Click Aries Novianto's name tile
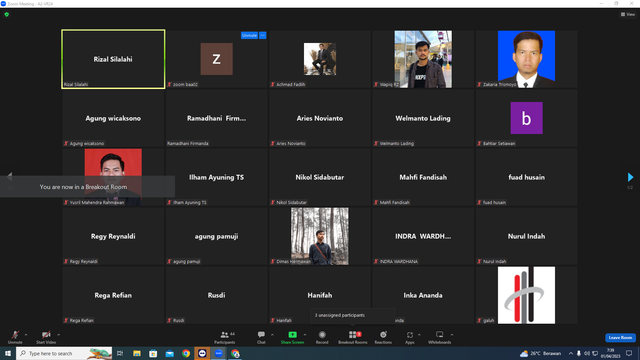Viewport: 640px width, 360px height. tap(320, 118)
